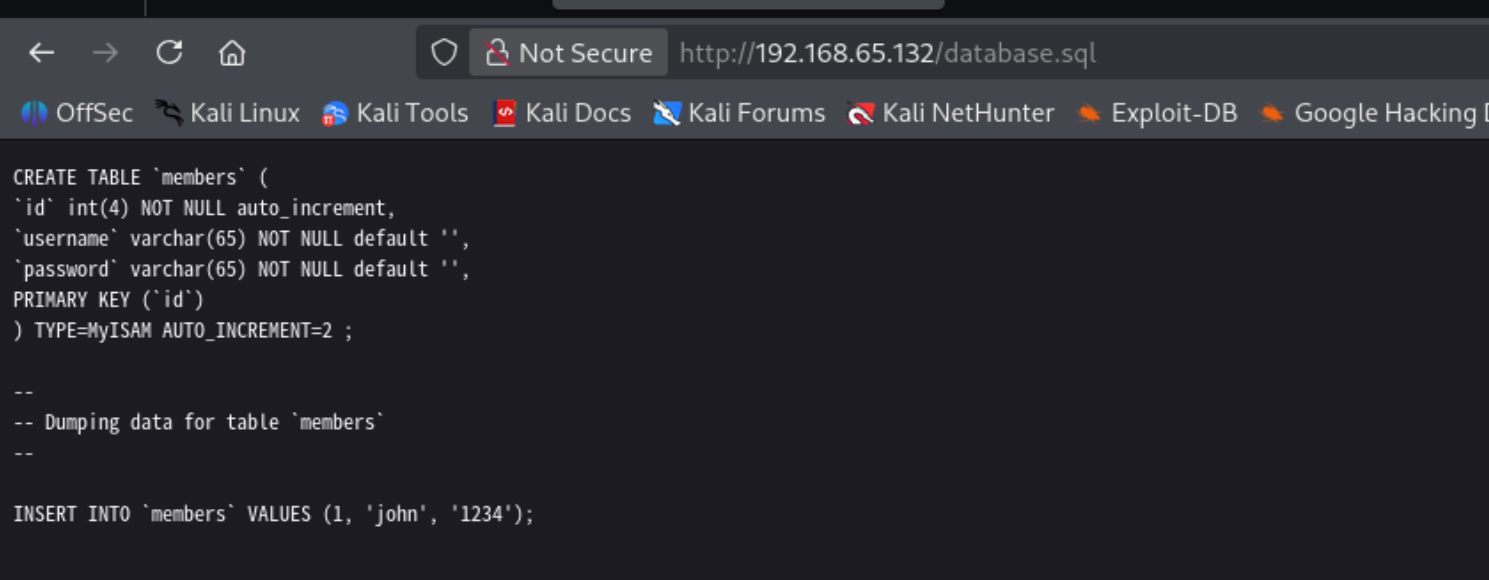
Task: Click the INSERT INTO members line text
Action: [274, 515]
